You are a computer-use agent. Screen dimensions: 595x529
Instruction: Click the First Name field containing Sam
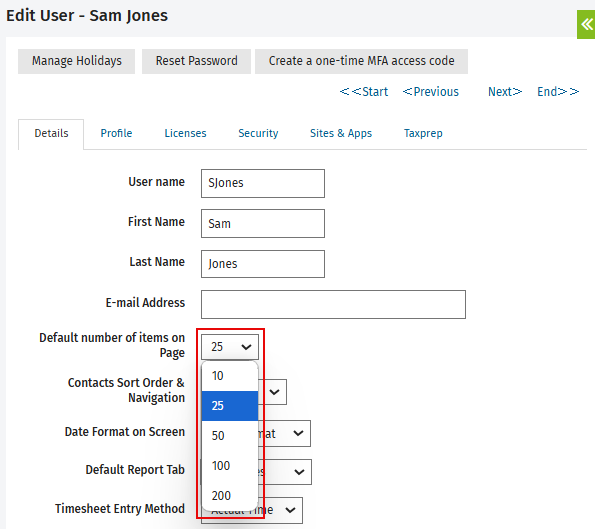click(263, 224)
